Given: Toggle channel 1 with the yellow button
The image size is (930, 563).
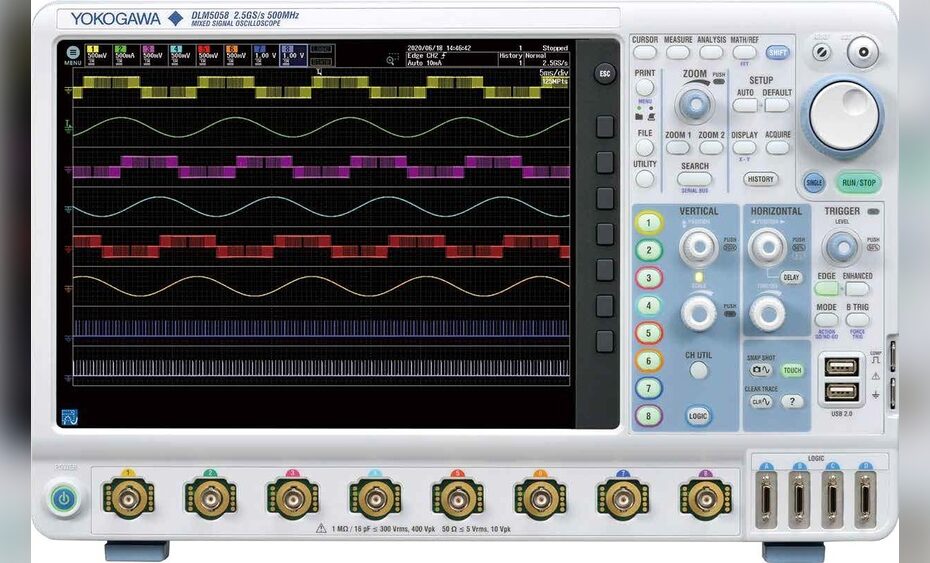Looking at the screenshot, I should [648, 223].
